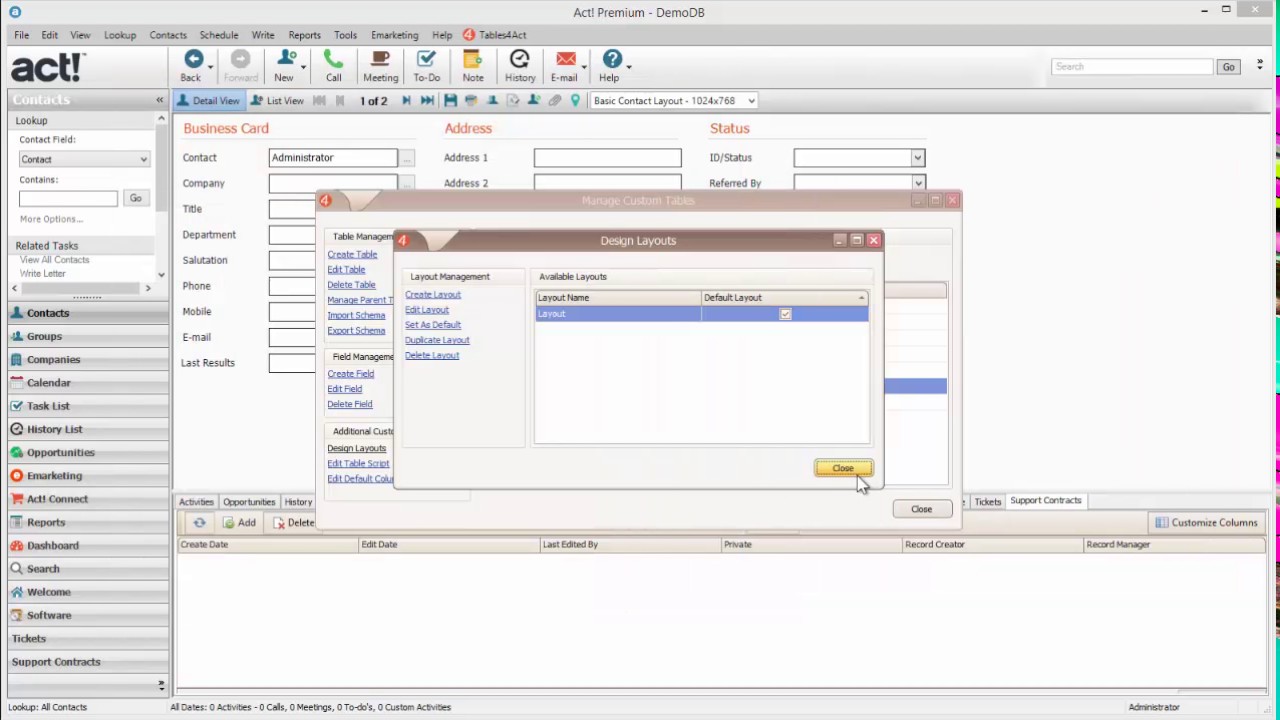
Task: Open the Tables4Act menu
Action: point(494,35)
